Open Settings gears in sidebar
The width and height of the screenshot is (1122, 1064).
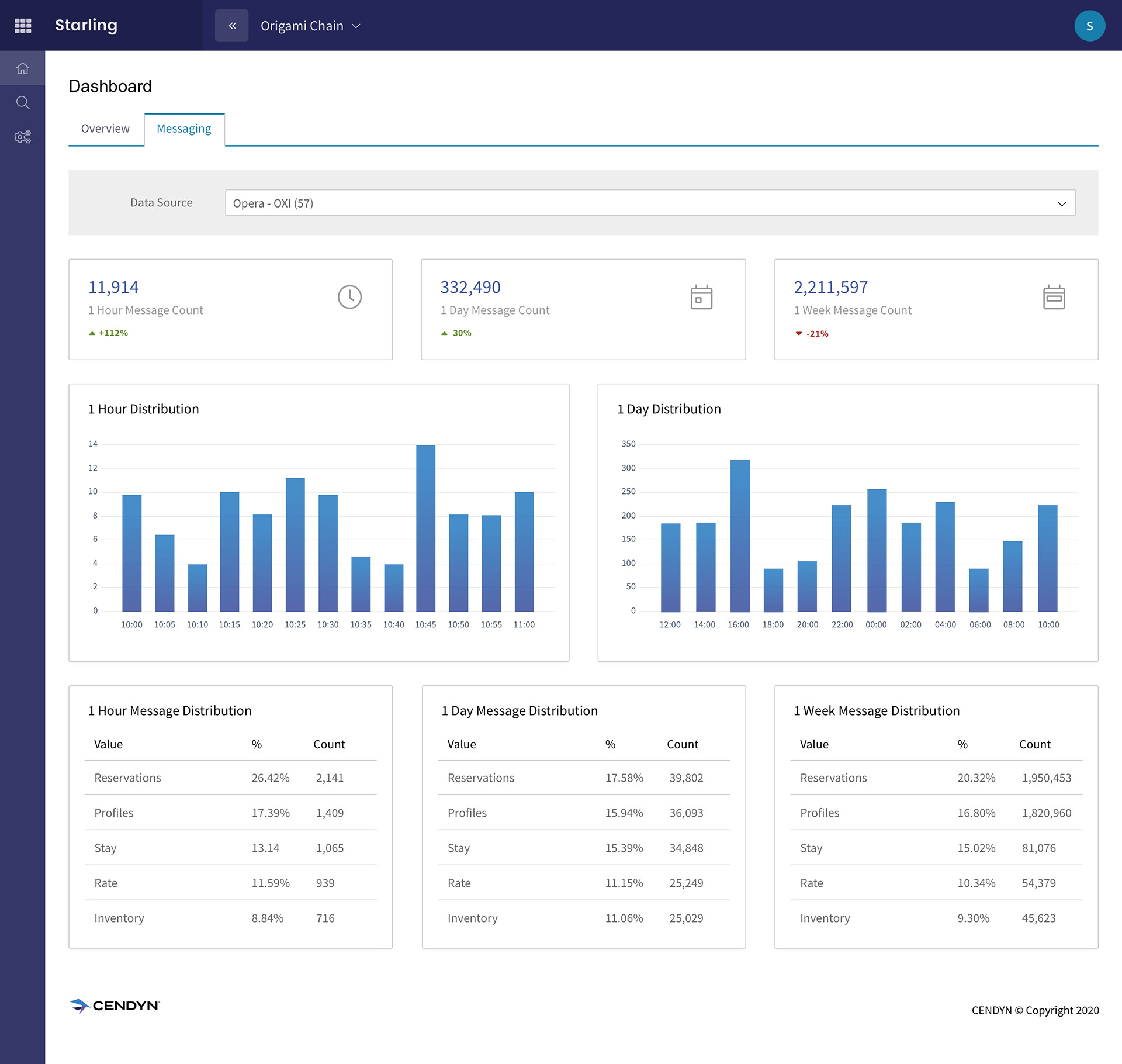(23, 137)
